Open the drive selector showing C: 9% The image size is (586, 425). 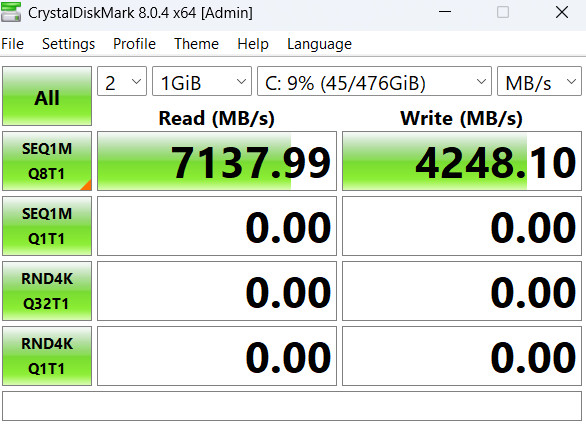click(374, 81)
